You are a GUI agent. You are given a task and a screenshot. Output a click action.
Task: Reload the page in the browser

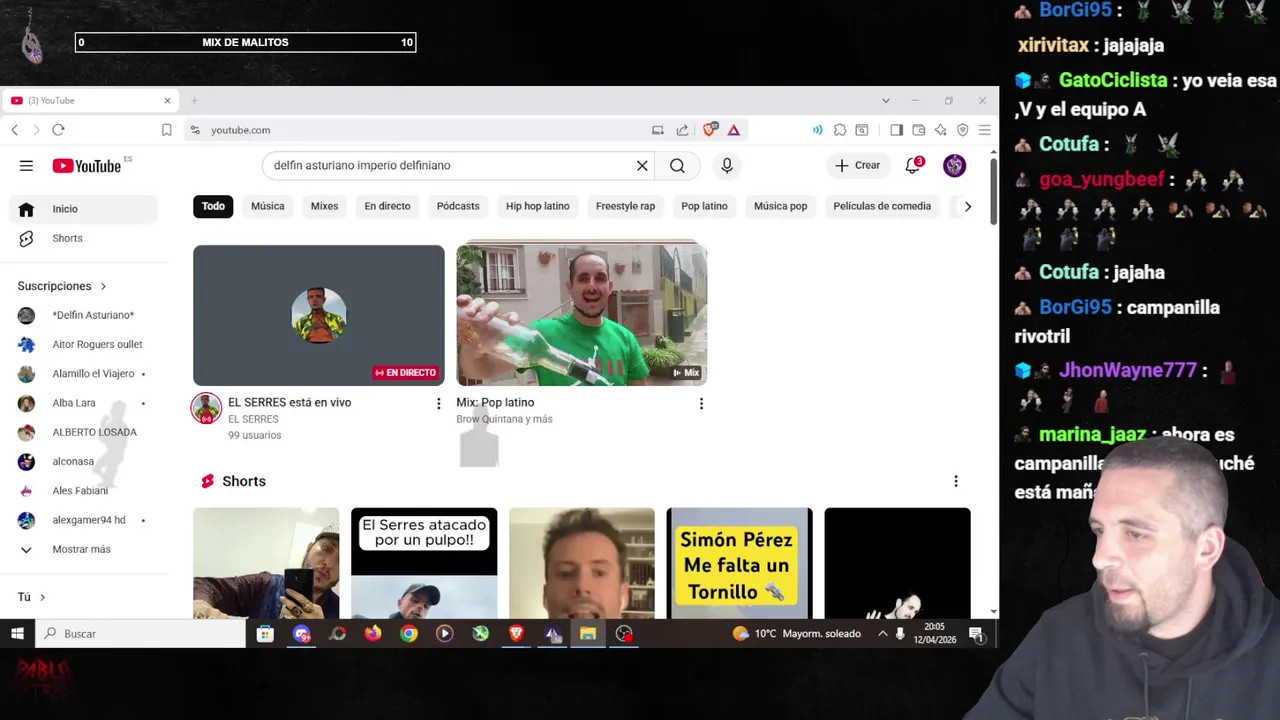point(58,130)
